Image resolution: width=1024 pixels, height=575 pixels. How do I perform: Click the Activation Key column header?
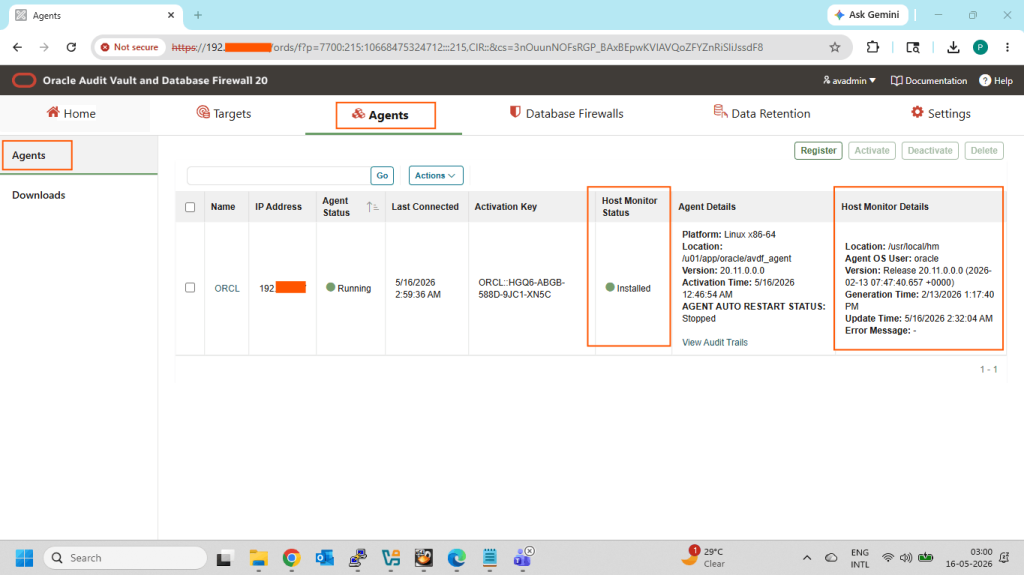[x=505, y=206]
